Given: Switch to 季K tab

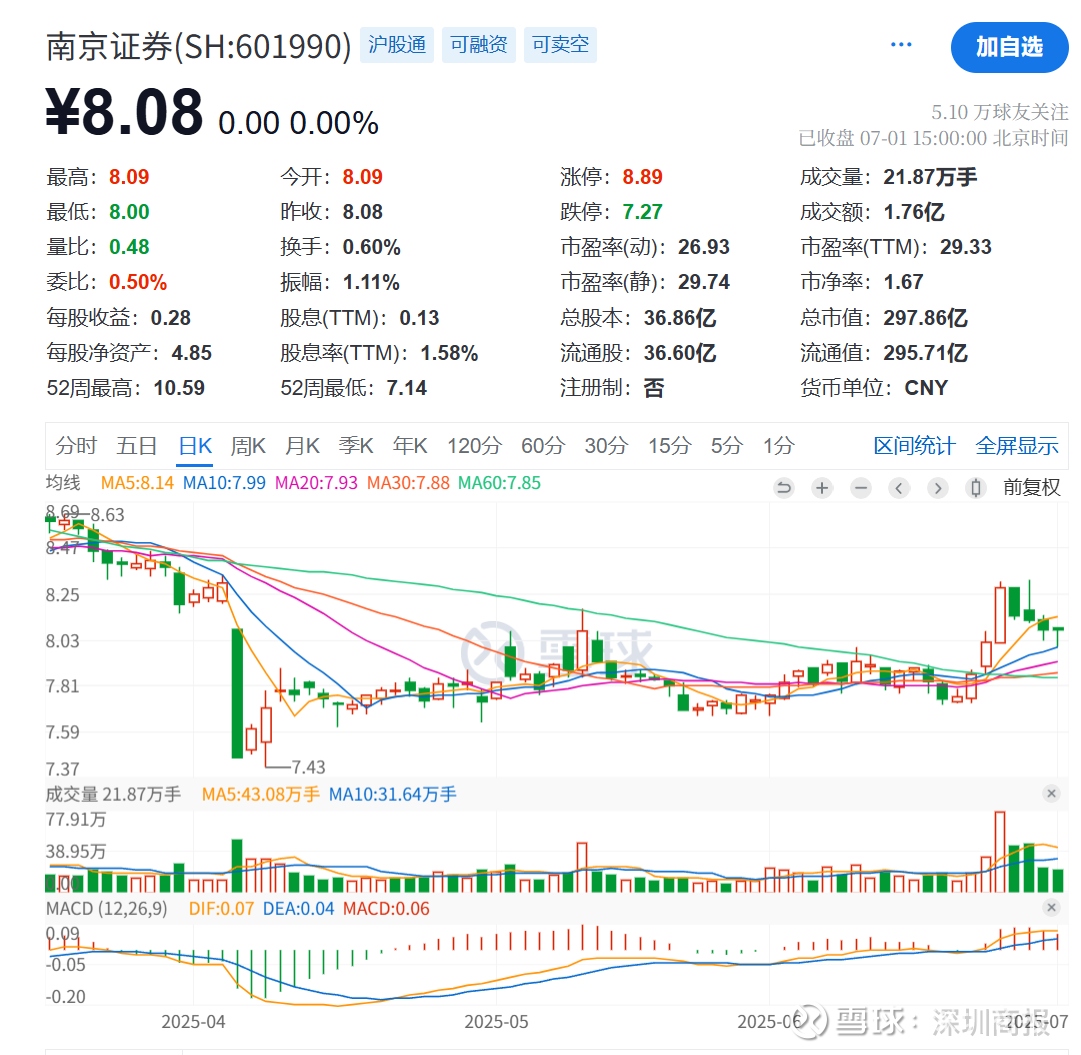Looking at the screenshot, I should (x=356, y=446).
